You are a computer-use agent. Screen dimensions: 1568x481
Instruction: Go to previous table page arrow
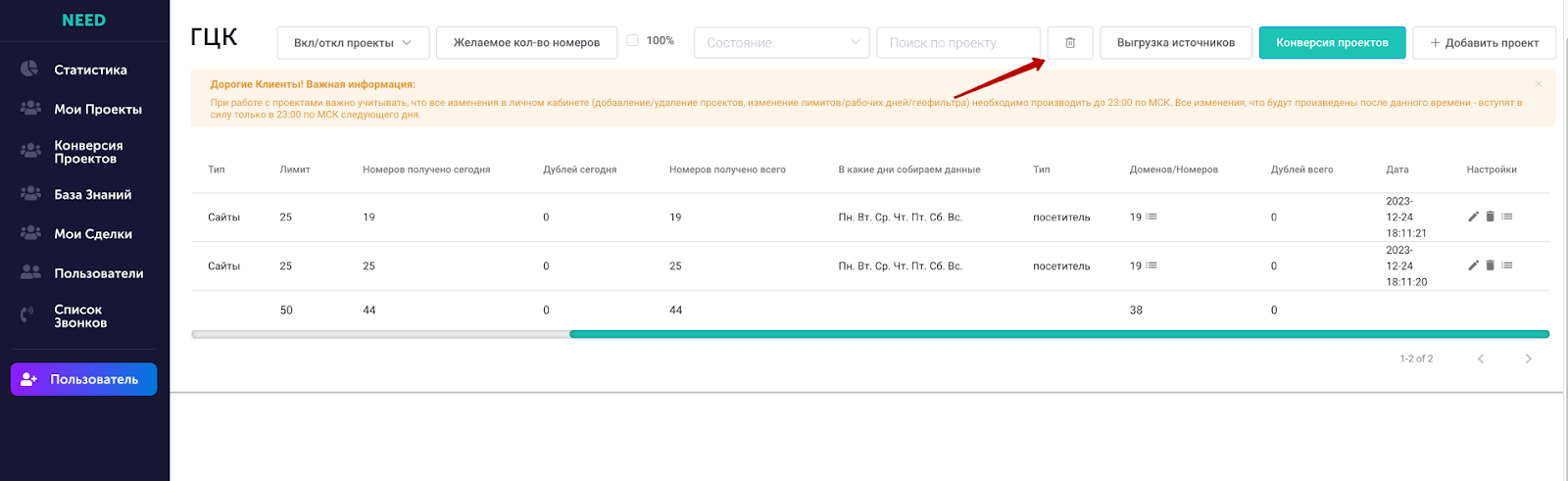pos(1481,359)
